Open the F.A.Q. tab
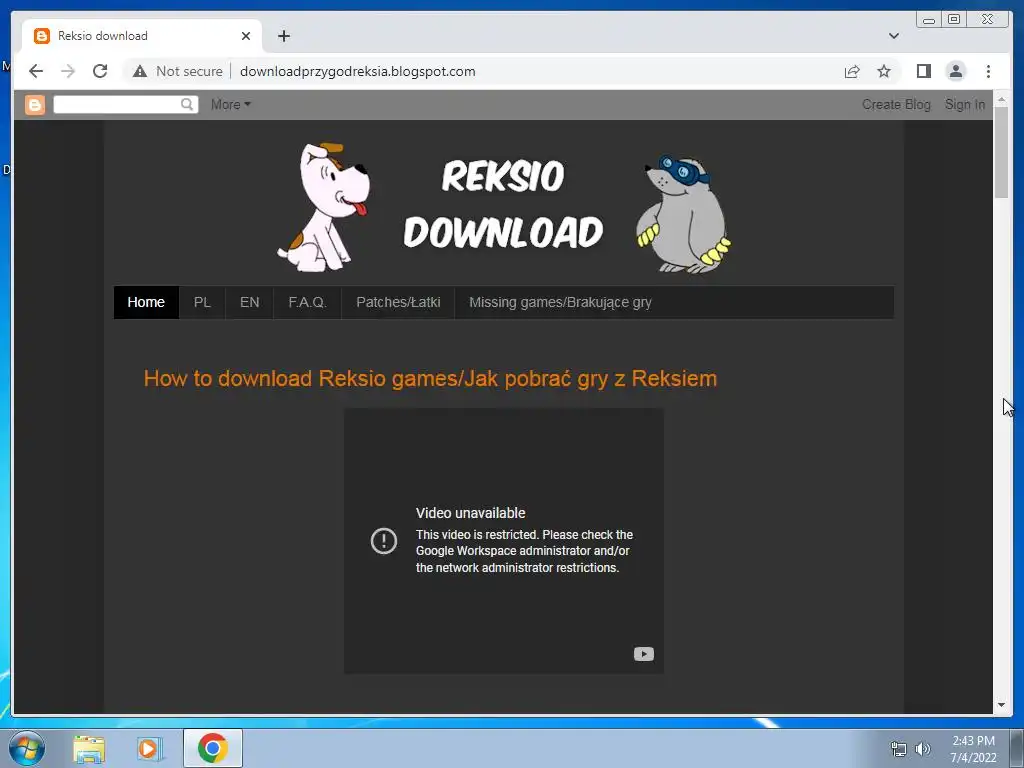This screenshot has height=768, width=1024. (x=307, y=302)
